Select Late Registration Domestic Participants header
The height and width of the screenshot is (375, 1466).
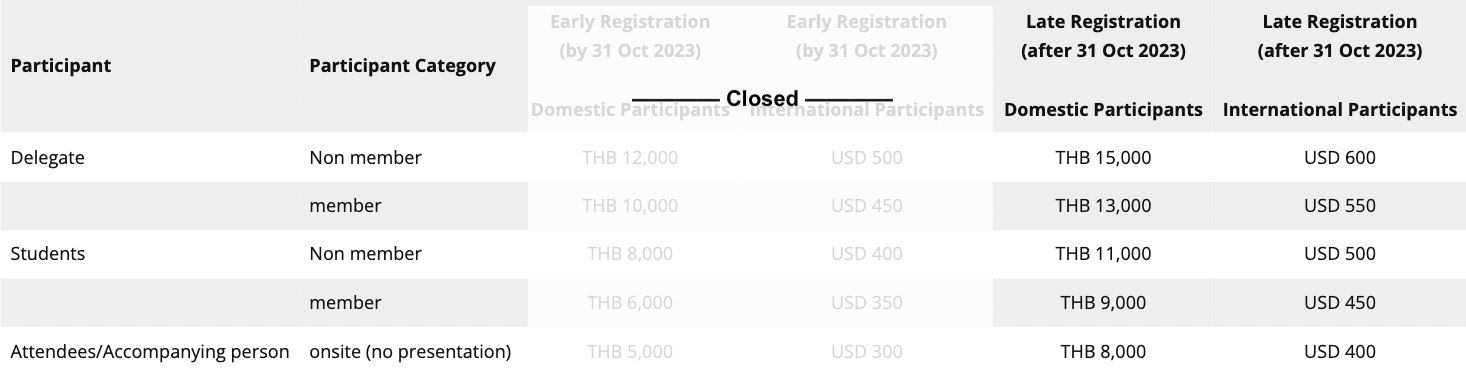[x=1103, y=66]
